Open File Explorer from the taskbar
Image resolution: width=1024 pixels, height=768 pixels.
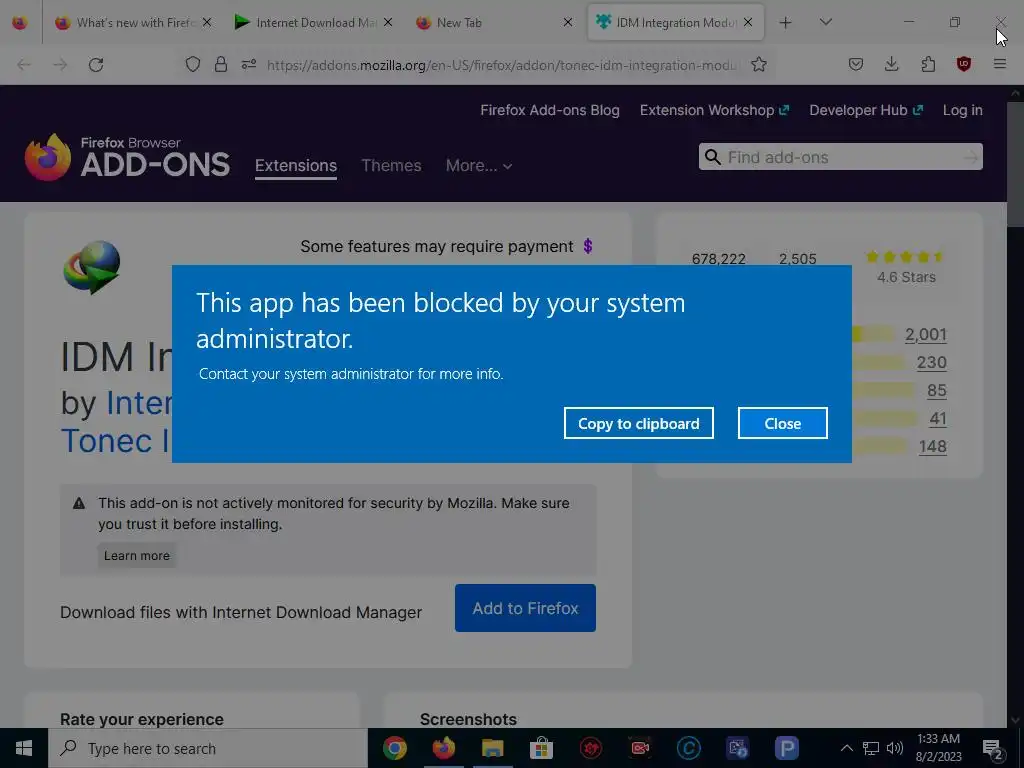pyautogui.click(x=492, y=748)
